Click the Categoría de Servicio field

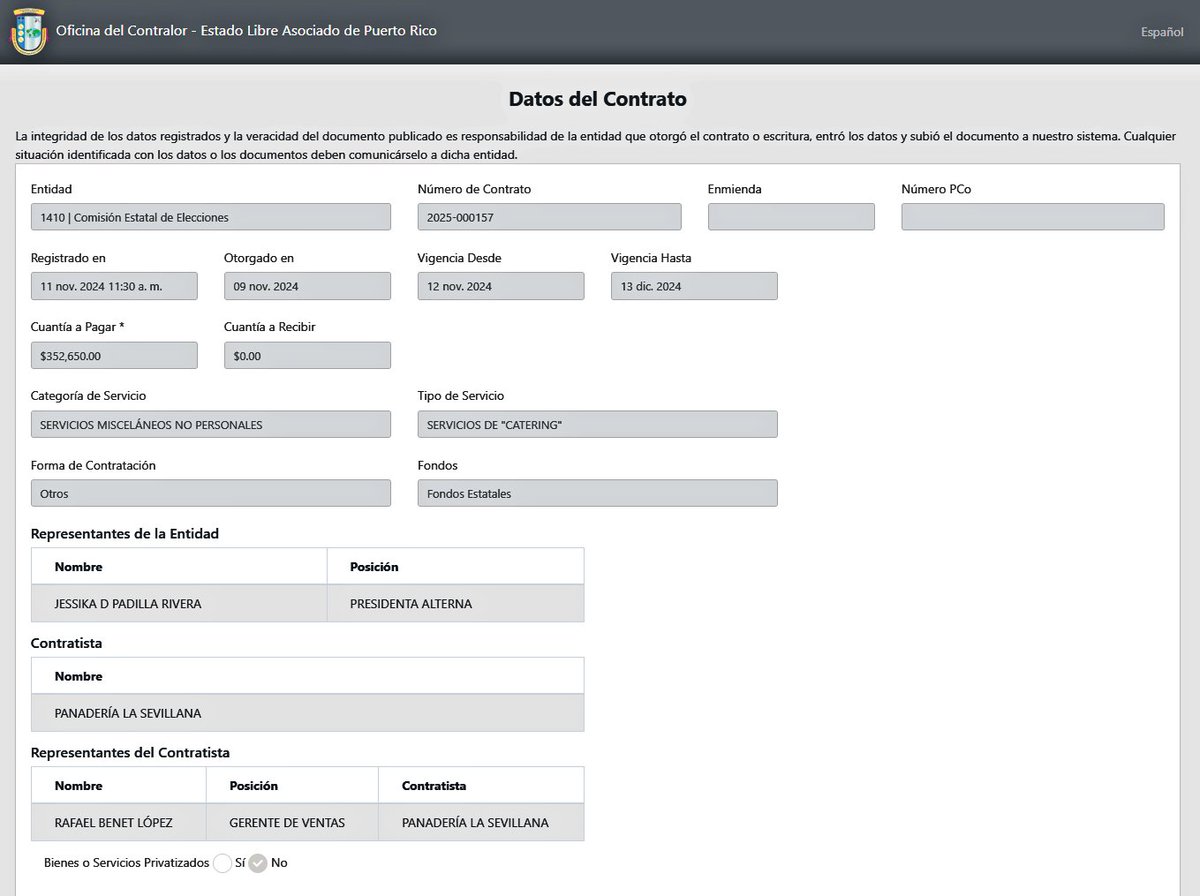pos(211,424)
